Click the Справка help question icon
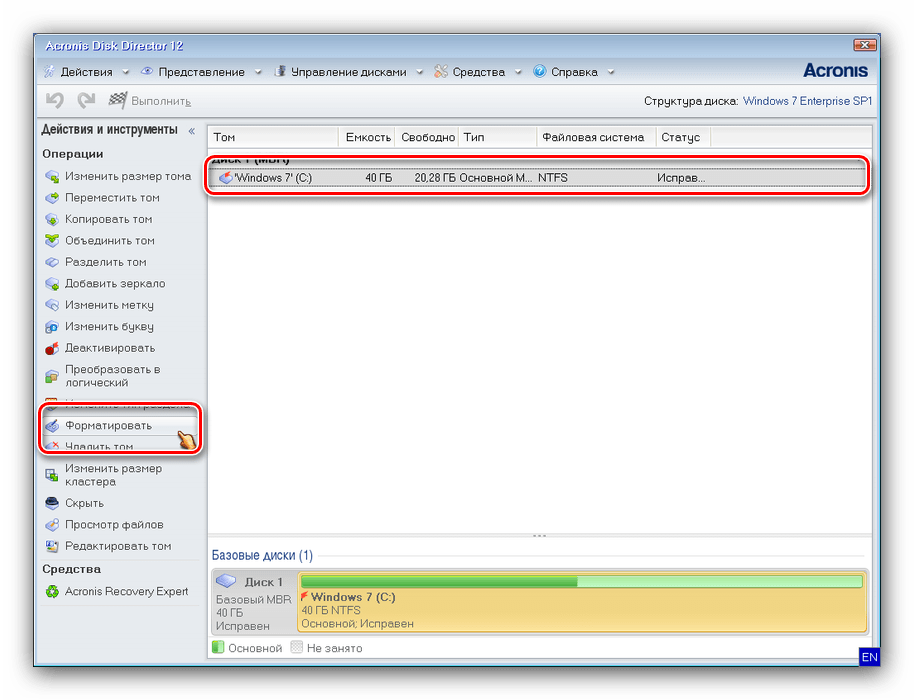The height and width of the screenshot is (700, 914). coord(540,72)
